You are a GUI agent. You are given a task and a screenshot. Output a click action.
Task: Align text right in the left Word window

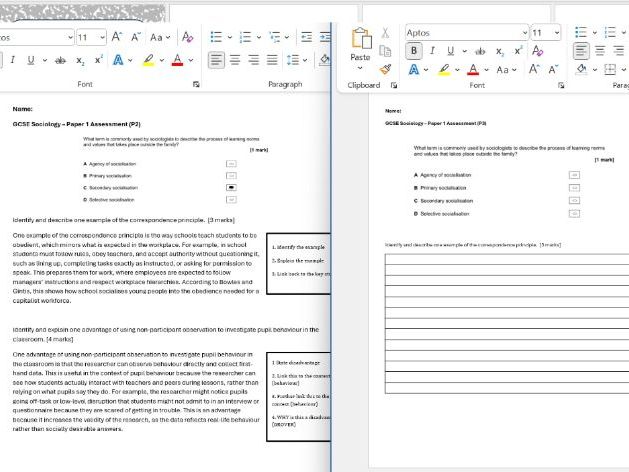[x=254, y=60]
